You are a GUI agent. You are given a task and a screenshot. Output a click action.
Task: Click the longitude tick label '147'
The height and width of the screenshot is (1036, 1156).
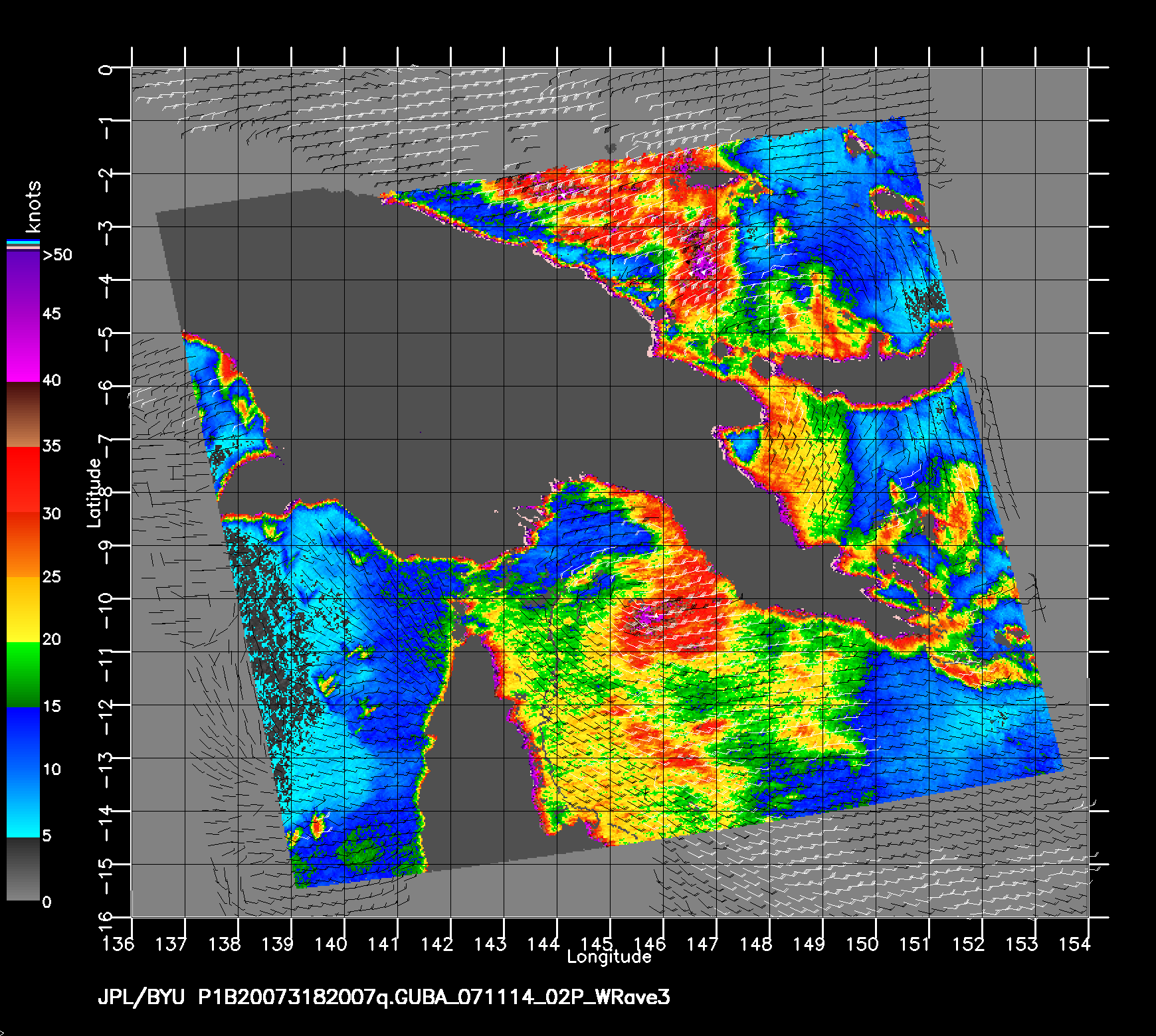(x=702, y=943)
